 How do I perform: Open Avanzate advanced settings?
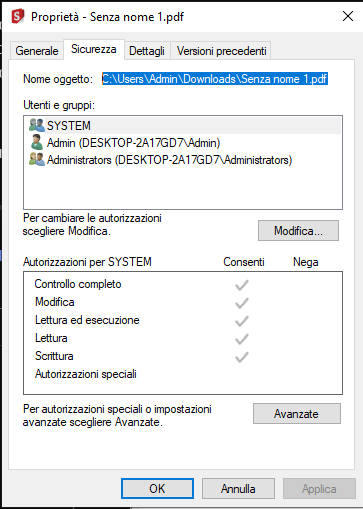pyautogui.click(x=297, y=414)
